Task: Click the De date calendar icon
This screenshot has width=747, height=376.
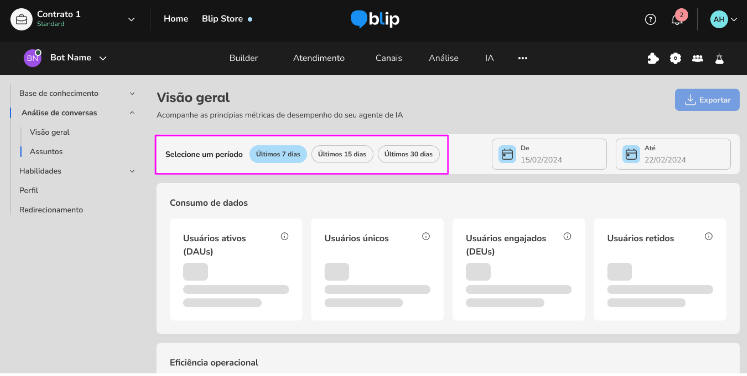Action: (x=507, y=154)
